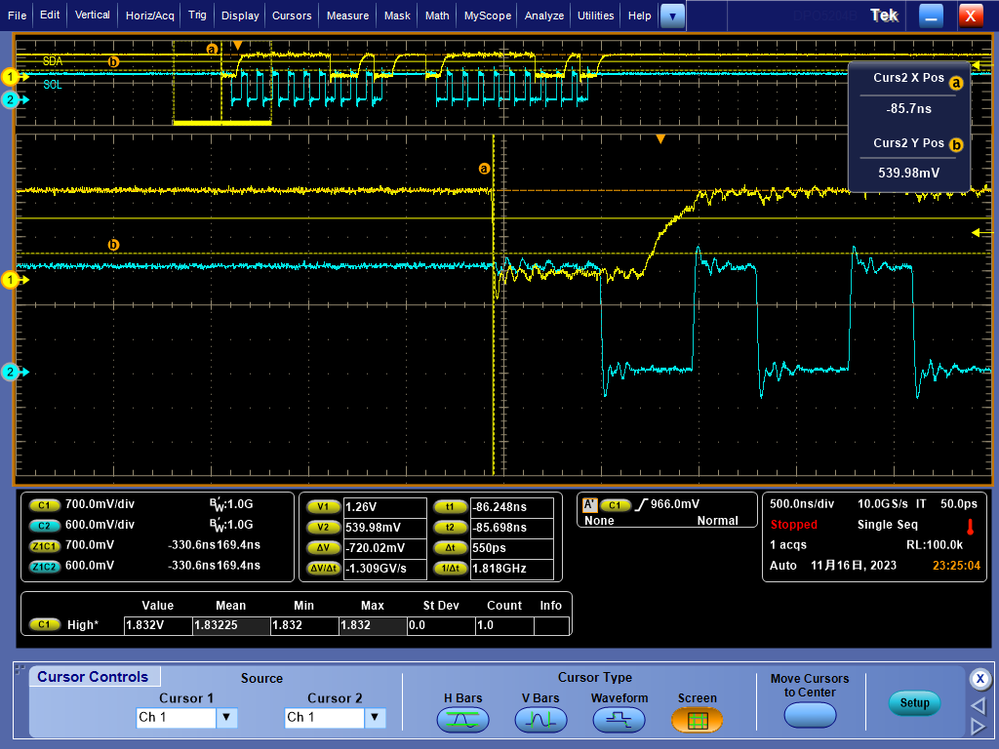The image size is (999, 749).
Task: Open the Horiz/Acq menu
Action: (150, 15)
